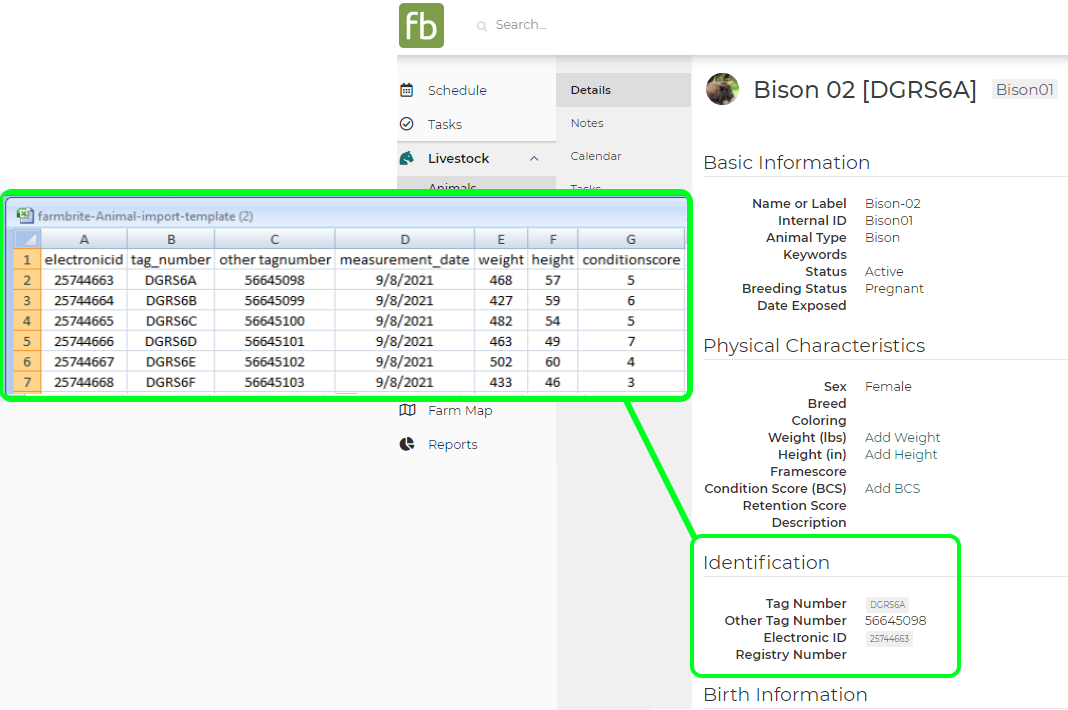Open Tasks in sidebar
The width and height of the screenshot is (1068, 710).
445,125
